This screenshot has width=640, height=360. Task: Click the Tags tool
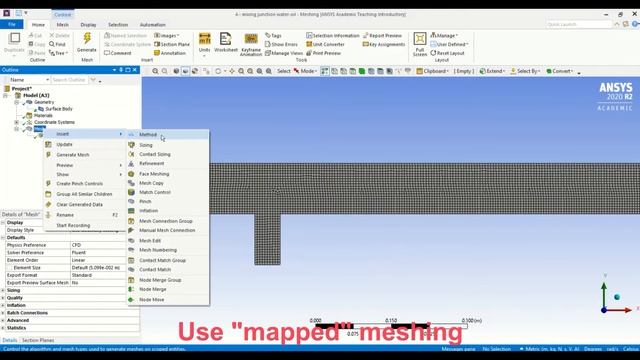point(273,36)
